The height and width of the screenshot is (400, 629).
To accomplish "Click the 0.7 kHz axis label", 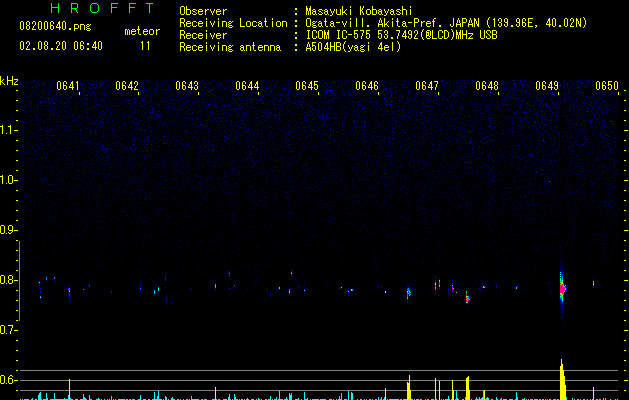I will pyautogui.click(x=8, y=330).
